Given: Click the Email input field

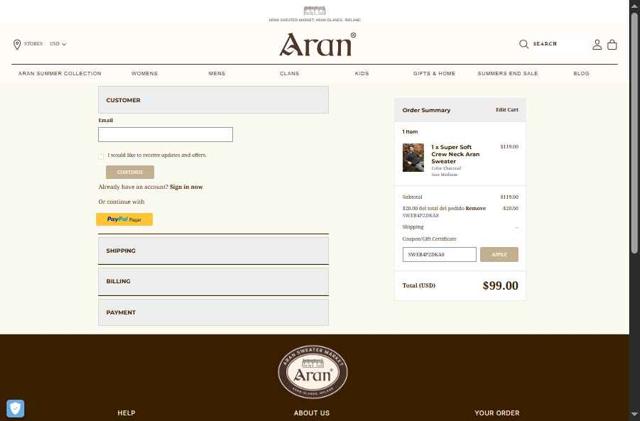Looking at the screenshot, I should 165,134.
